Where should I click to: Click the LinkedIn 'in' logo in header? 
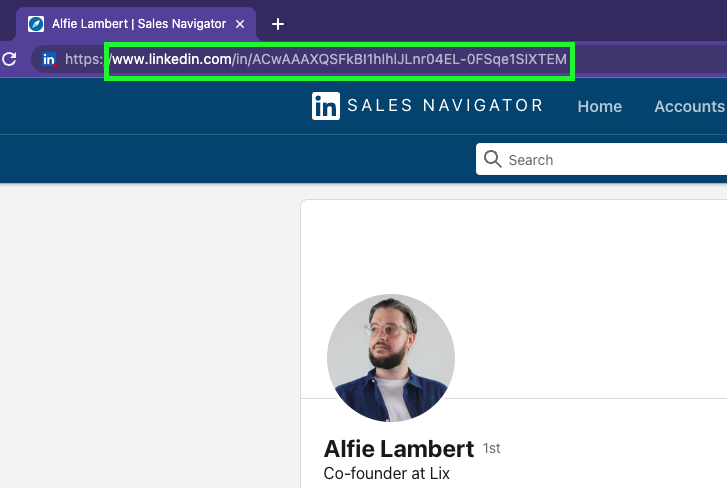tap(325, 106)
